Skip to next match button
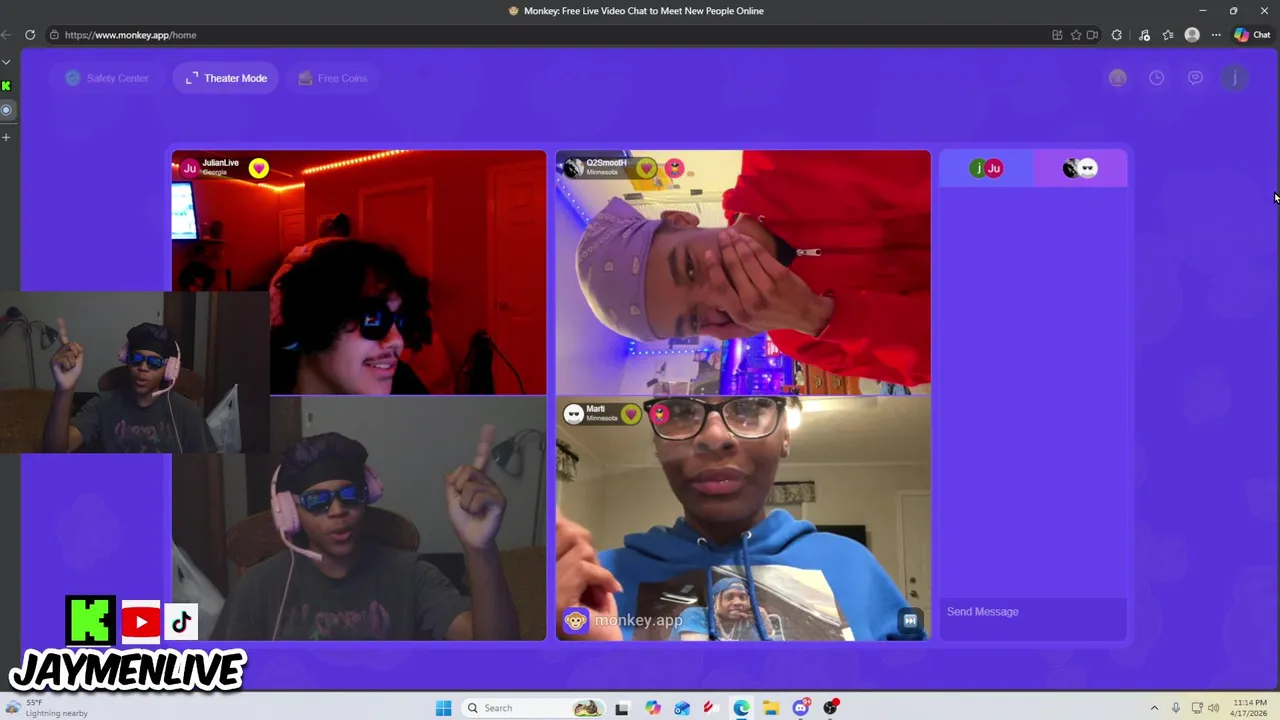The image size is (1280, 720). (x=910, y=621)
